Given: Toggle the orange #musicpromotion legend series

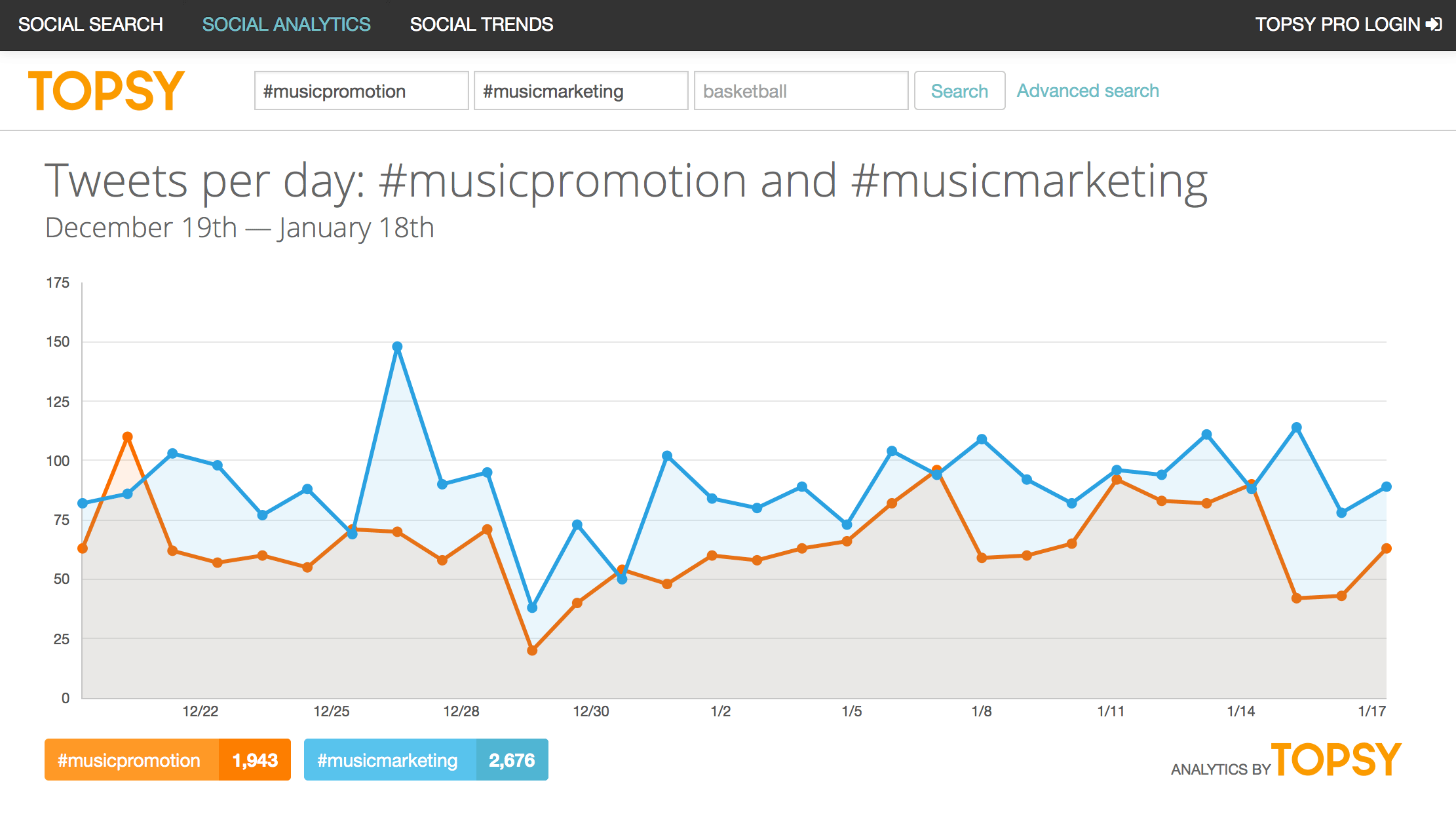Looking at the screenshot, I should (x=130, y=760).
